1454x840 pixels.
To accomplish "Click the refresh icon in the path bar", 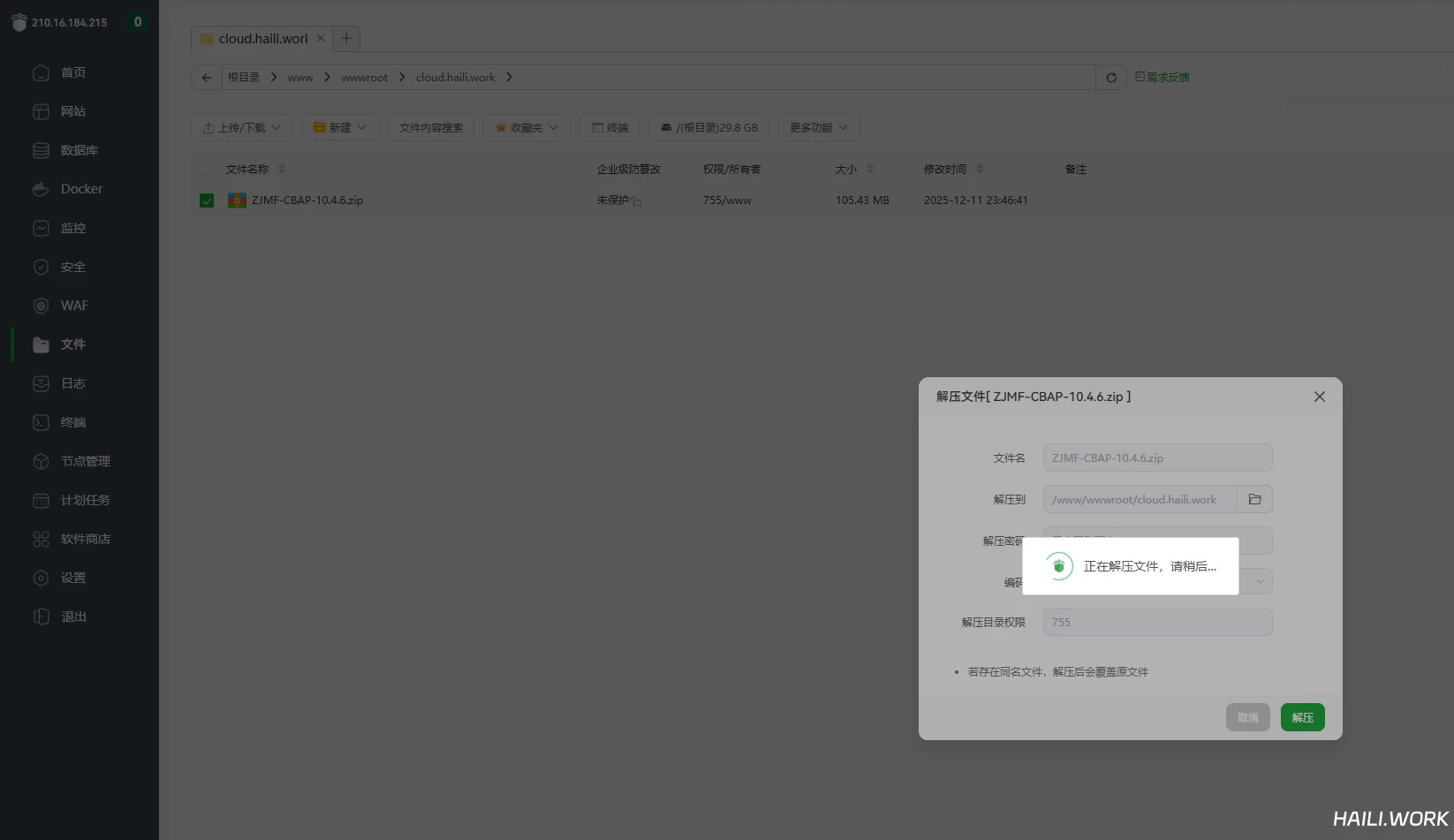I will [x=1111, y=78].
